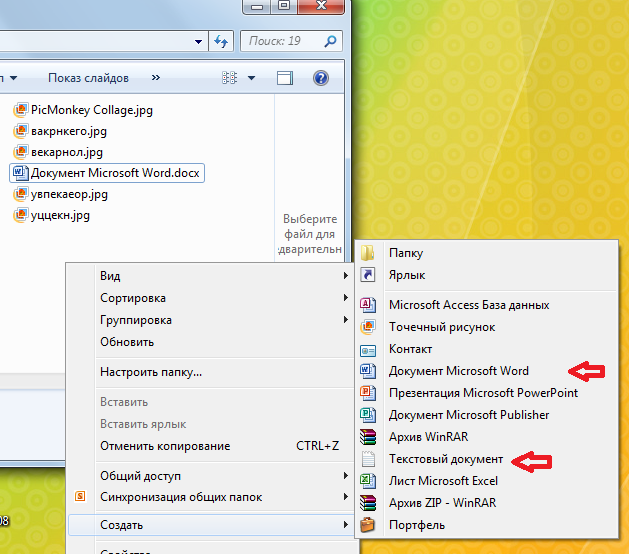
Task: Select Презентация Microsoft PowerPoint menu entry
Action: tap(486, 393)
